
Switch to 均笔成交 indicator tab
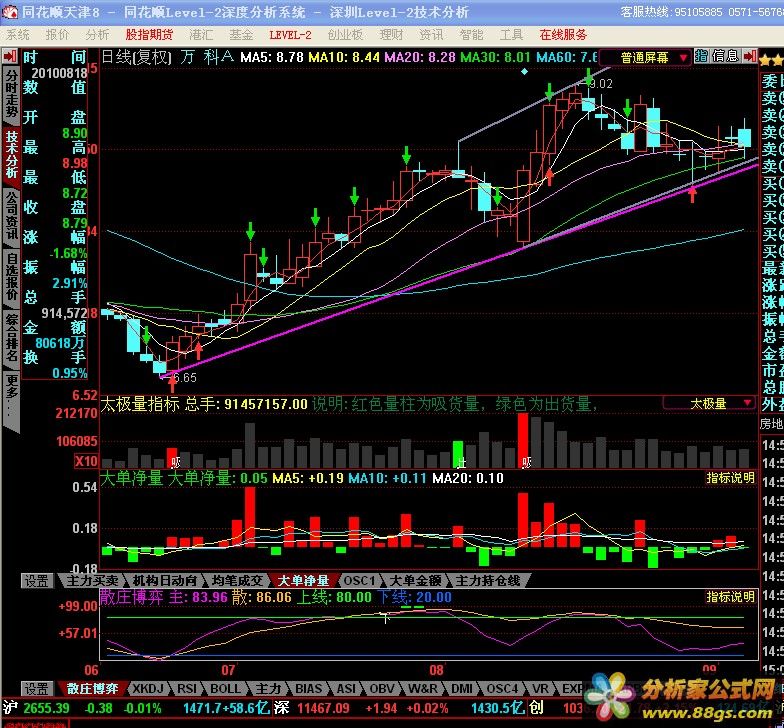[238, 580]
